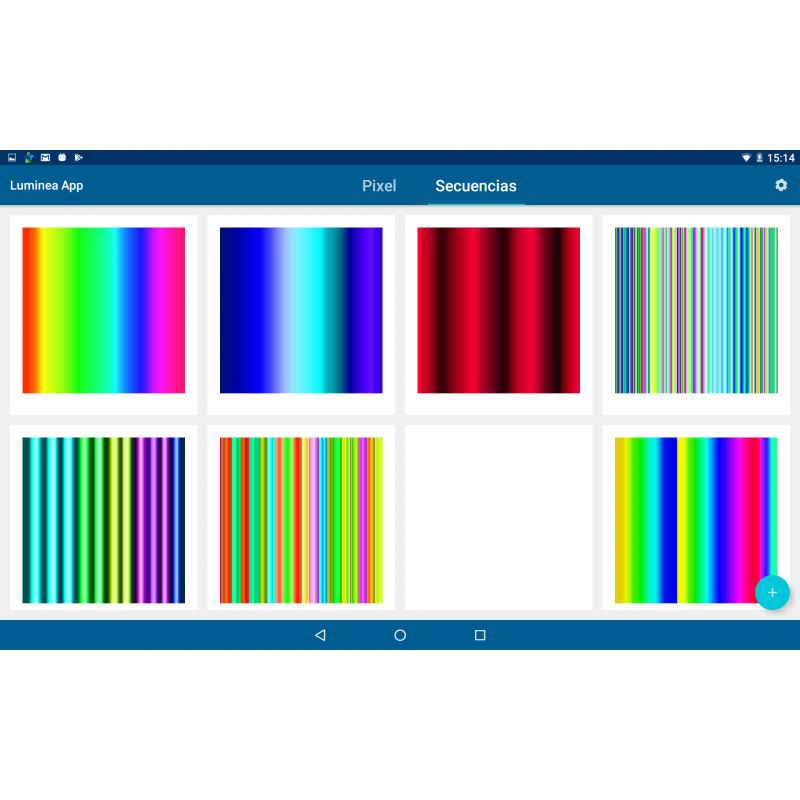The height and width of the screenshot is (800, 800).
Task: Tap the add sequence plus button
Action: (771, 592)
